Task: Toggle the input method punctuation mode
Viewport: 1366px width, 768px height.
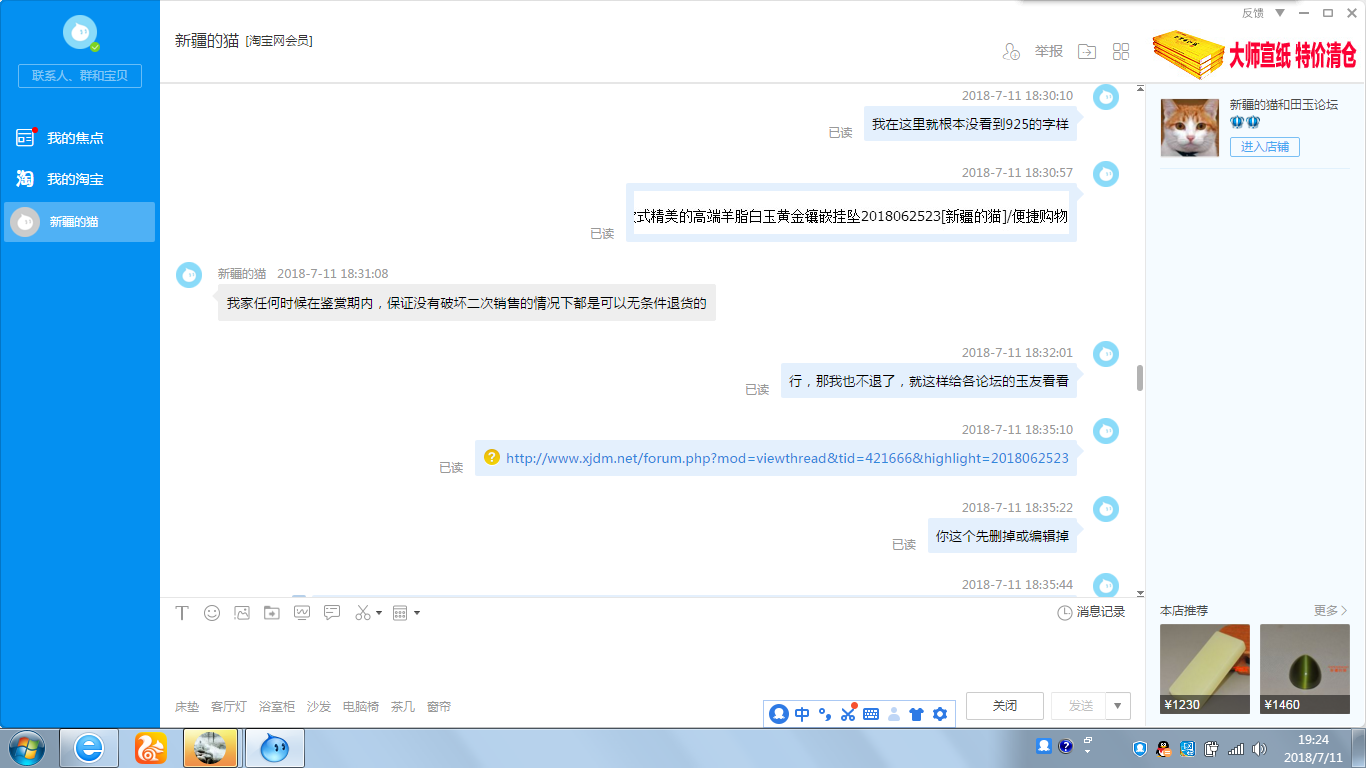Action: [825, 714]
